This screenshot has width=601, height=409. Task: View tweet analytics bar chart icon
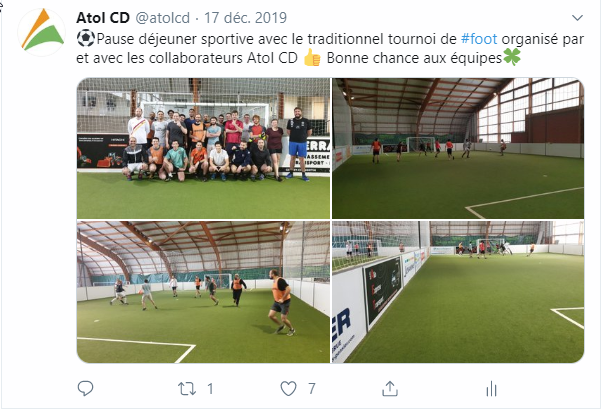click(x=491, y=389)
